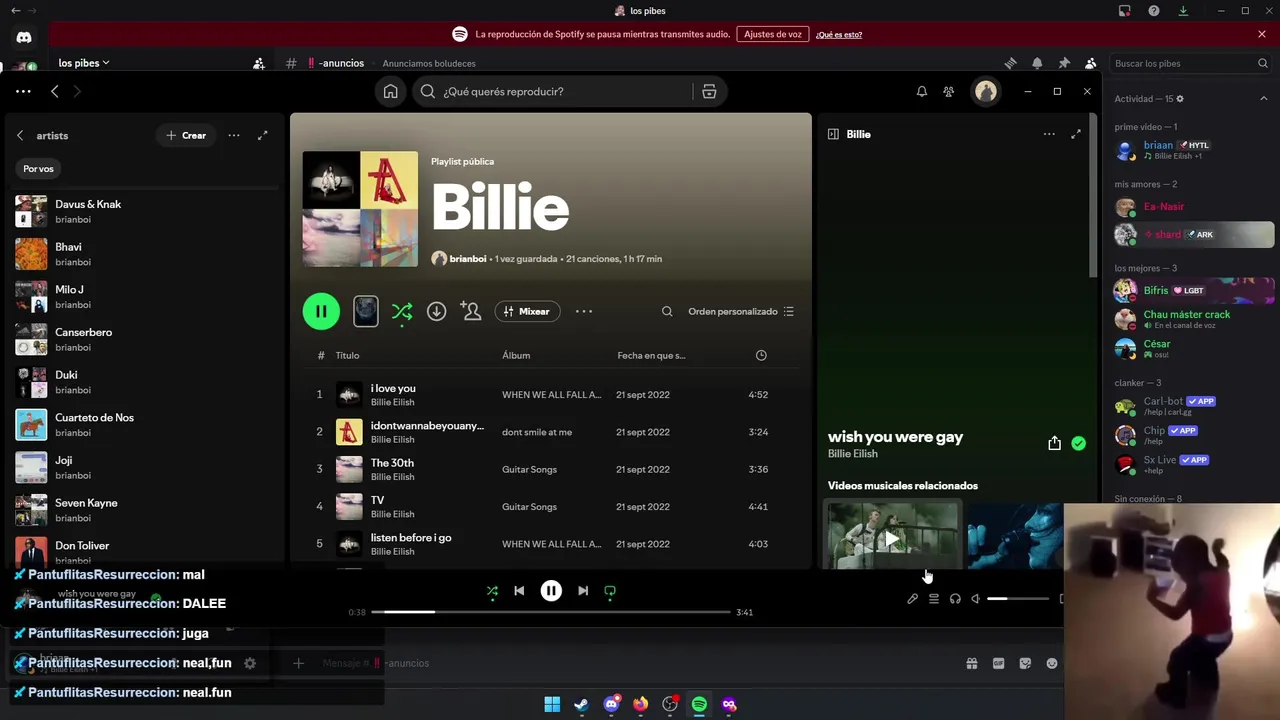Go back using Spotify's top-bar back arrow
Viewport: 1280px width, 720px height.
click(x=55, y=91)
